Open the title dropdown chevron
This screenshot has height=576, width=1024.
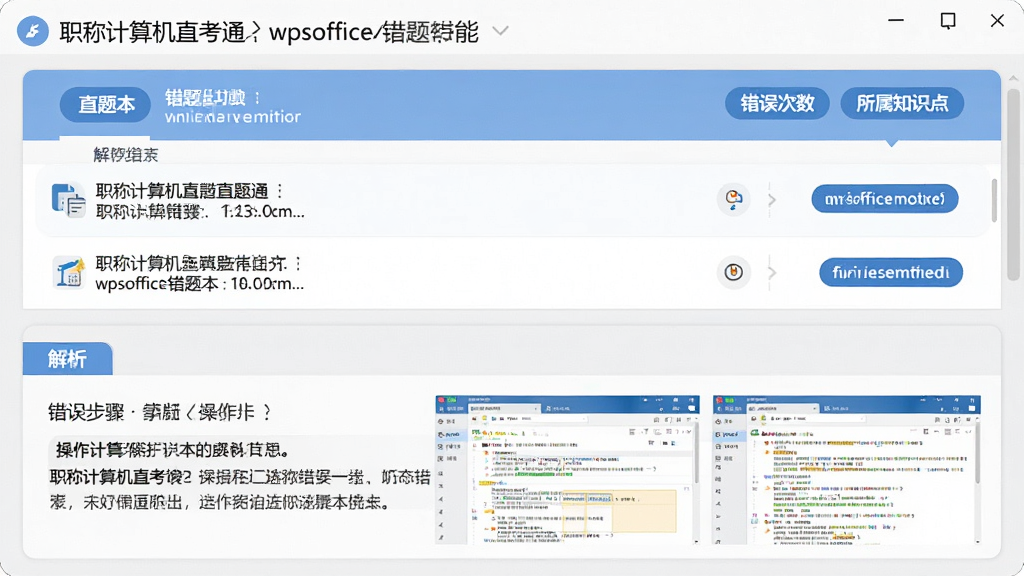click(500, 31)
